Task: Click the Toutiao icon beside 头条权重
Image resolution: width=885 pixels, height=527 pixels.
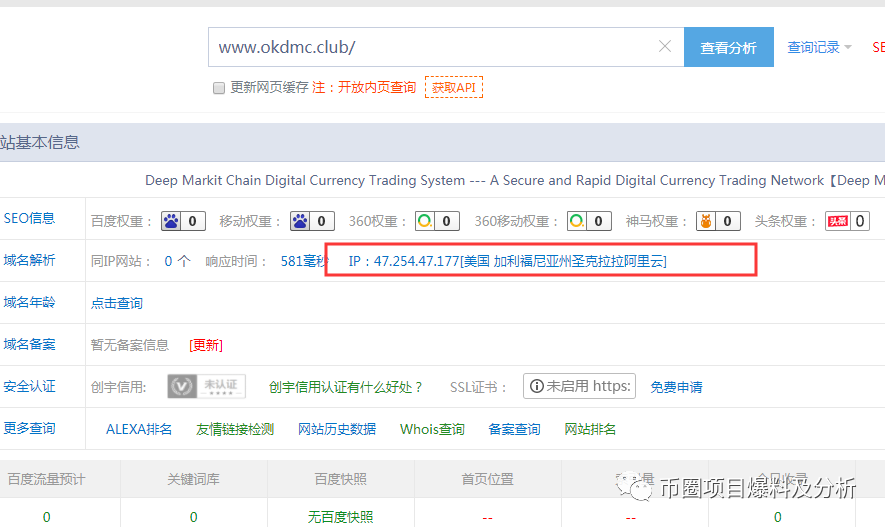Action: 838,221
